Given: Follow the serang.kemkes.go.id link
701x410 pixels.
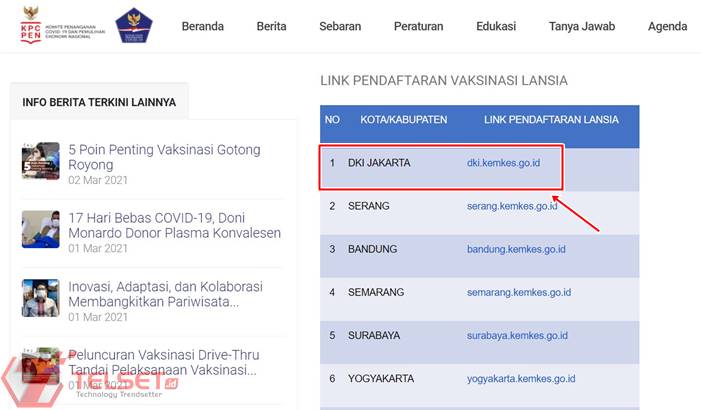Looking at the screenshot, I should [x=512, y=206].
